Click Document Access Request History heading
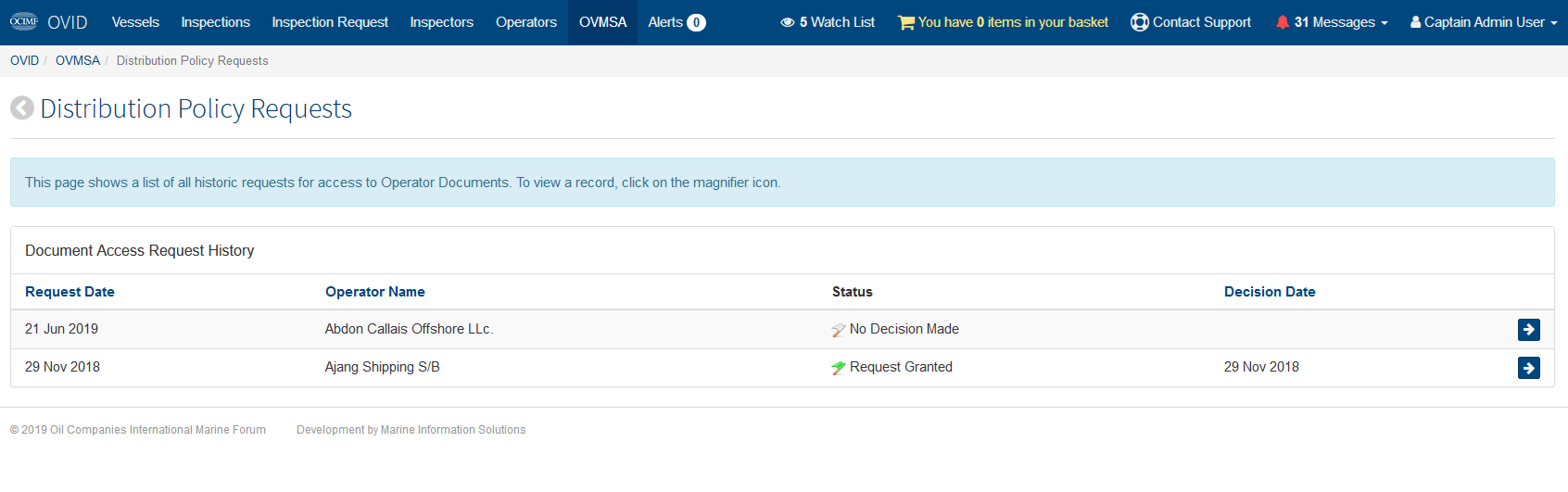This screenshot has height=492, width=1568. click(140, 250)
